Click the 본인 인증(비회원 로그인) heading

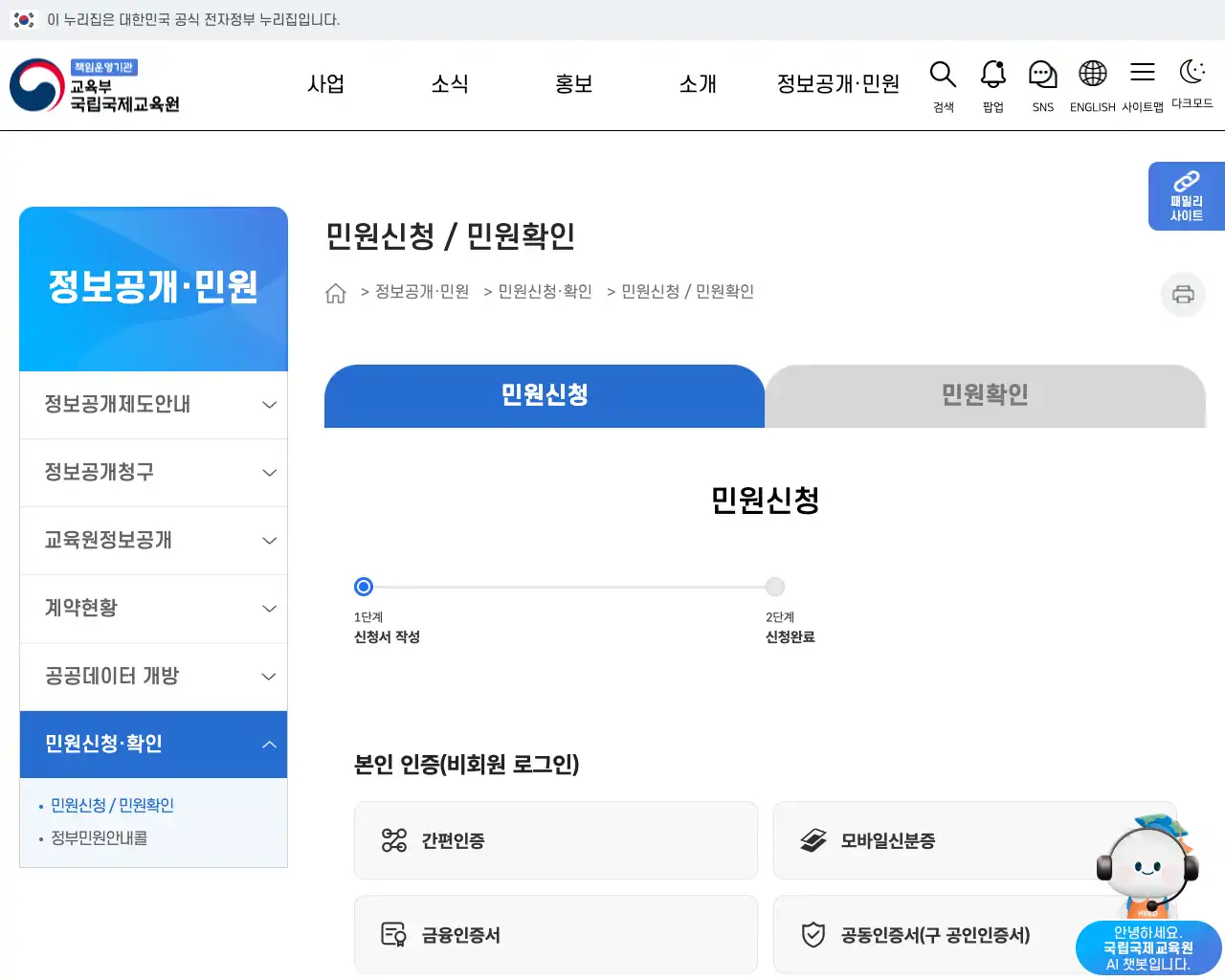tap(467, 765)
